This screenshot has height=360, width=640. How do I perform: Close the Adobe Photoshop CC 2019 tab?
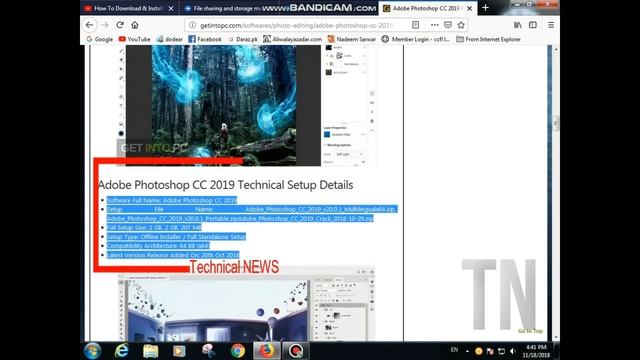(x=469, y=8)
